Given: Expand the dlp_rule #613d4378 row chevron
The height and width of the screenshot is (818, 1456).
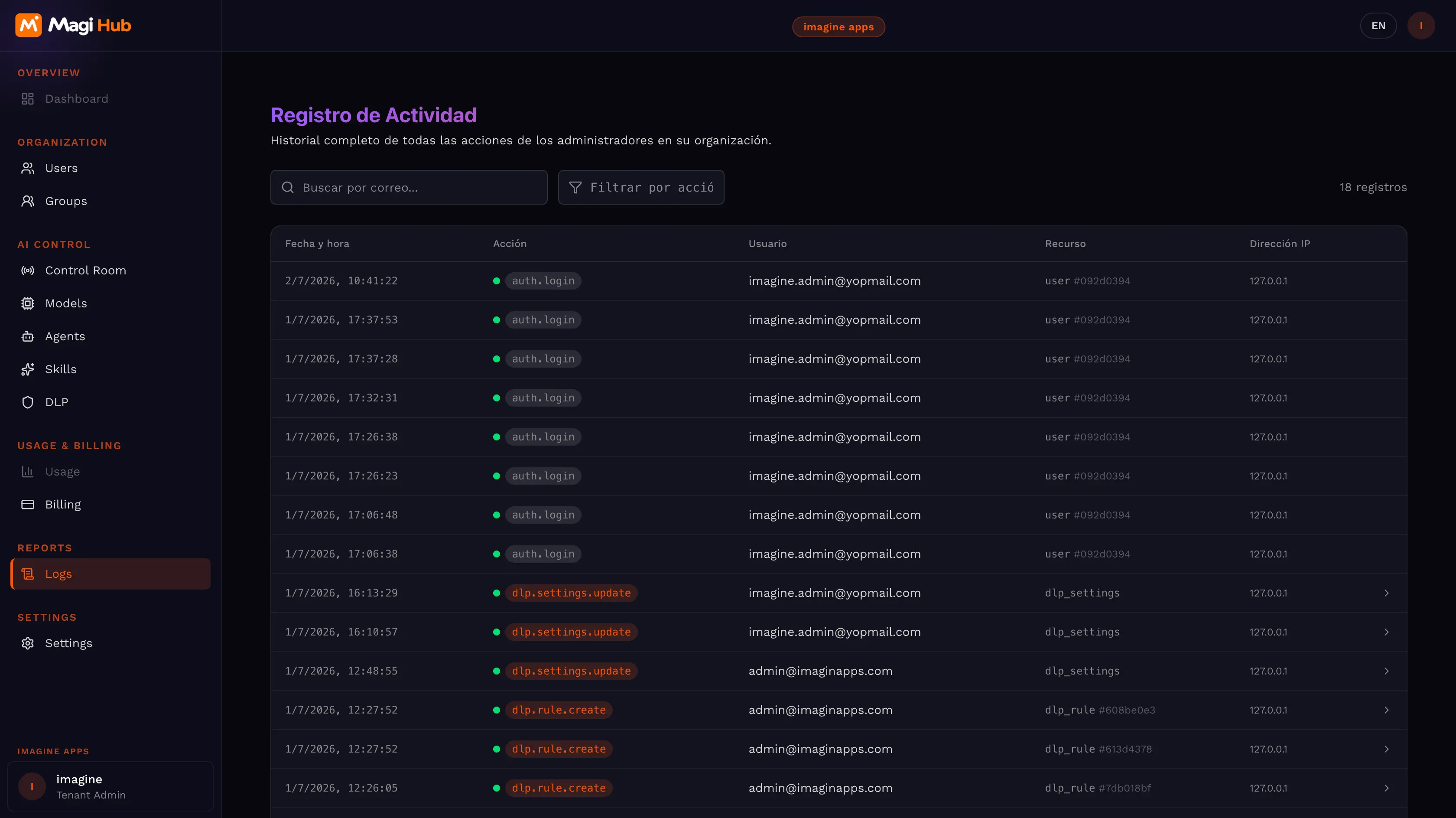Looking at the screenshot, I should 1387,749.
